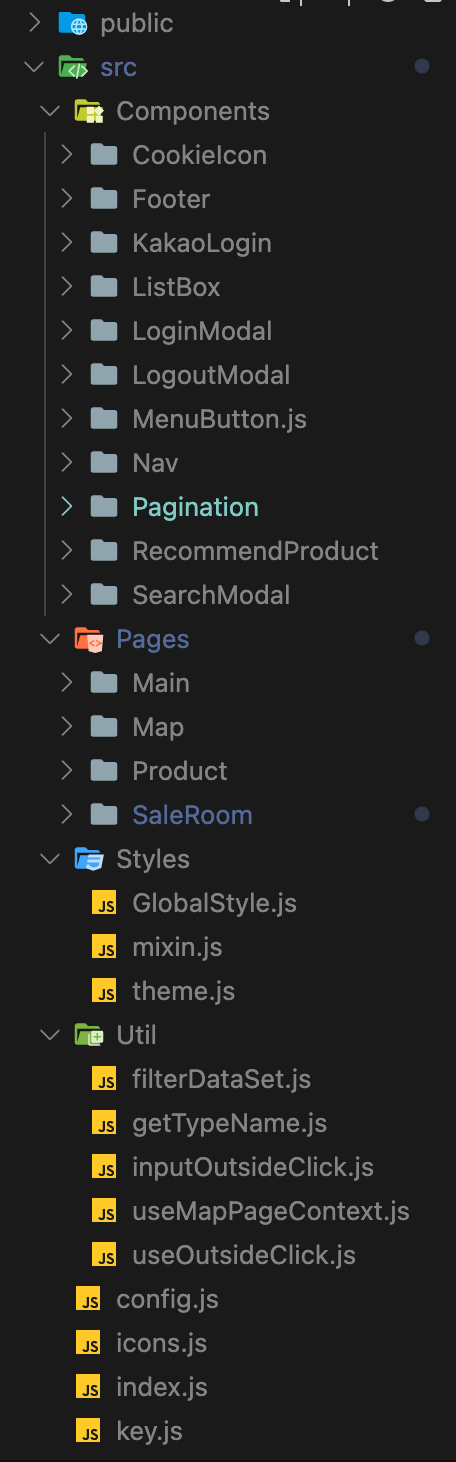Click the yellow Components folder icon
The width and height of the screenshot is (456, 1462).
pos(88,111)
